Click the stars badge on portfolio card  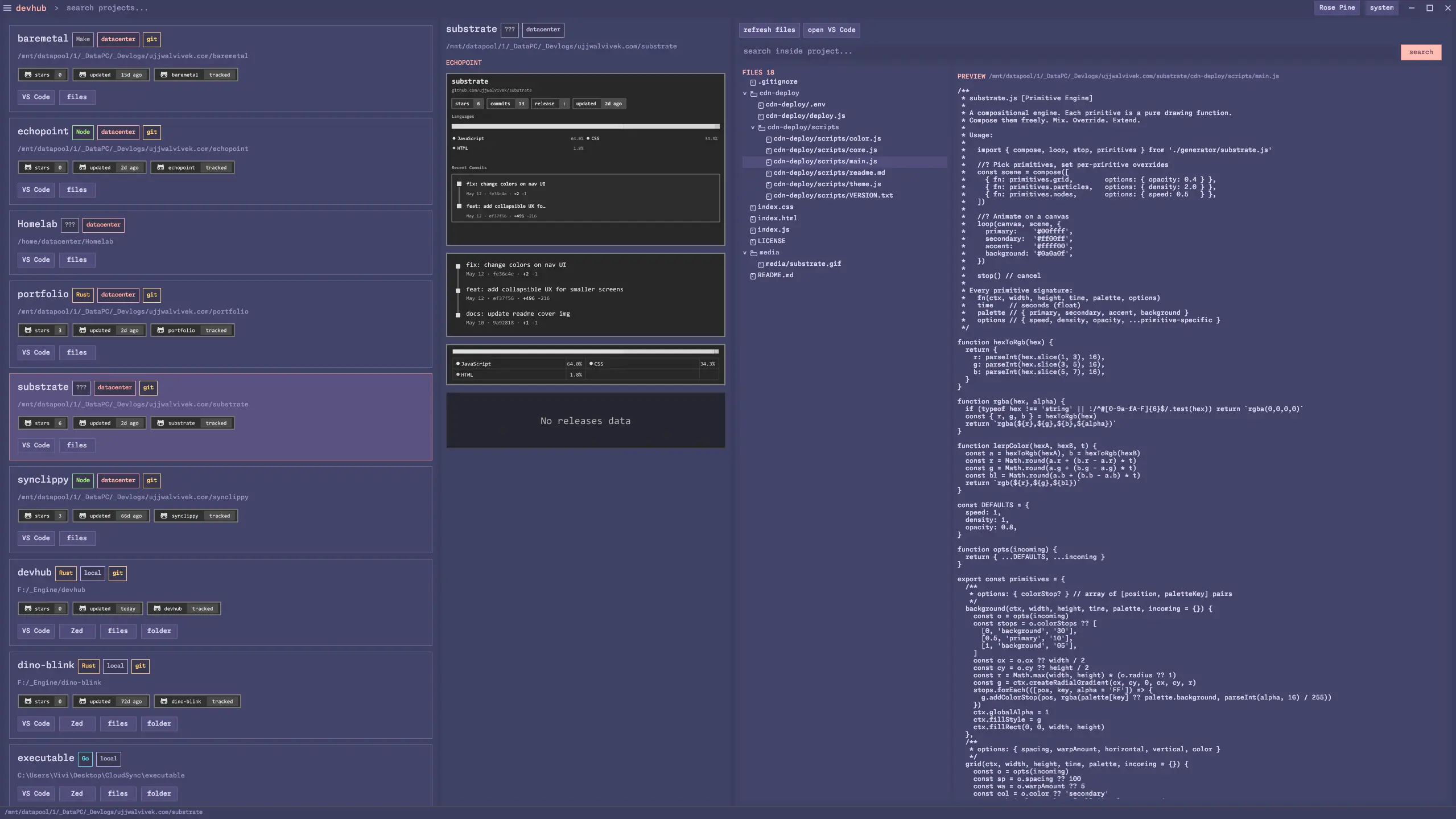click(x=43, y=330)
